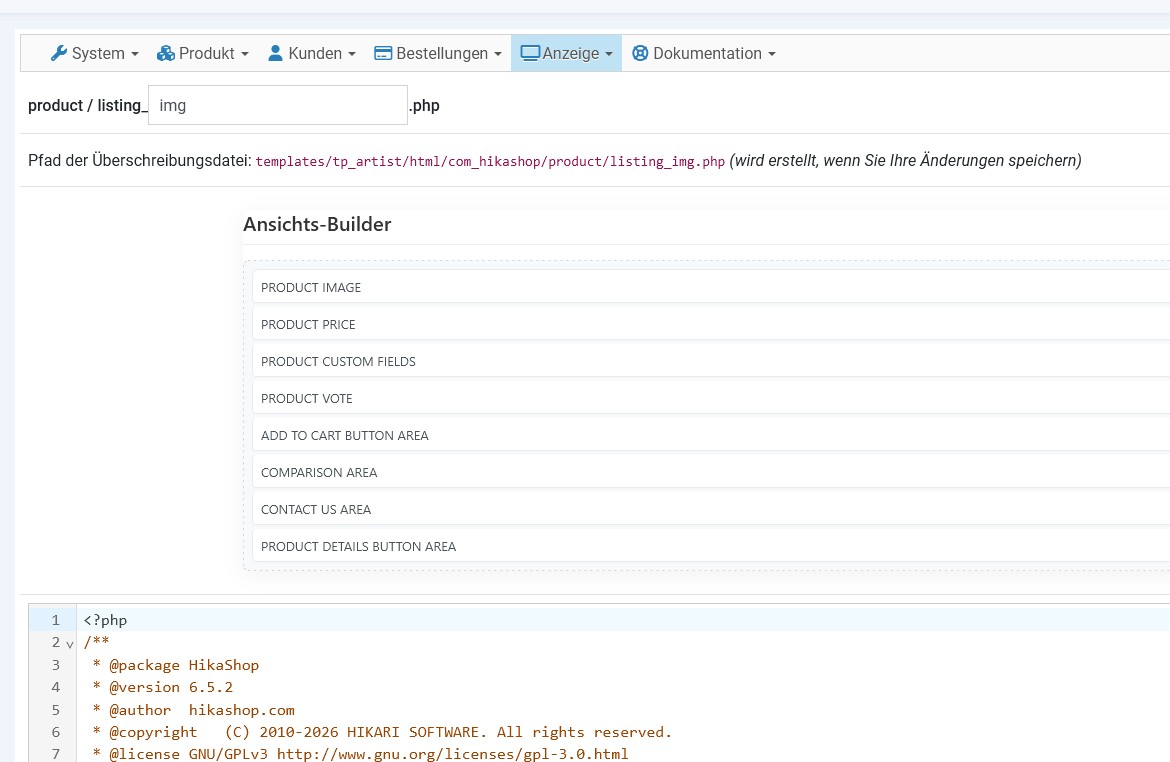The width and height of the screenshot is (1170, 762).
Task: Click the lifebuoy icon next to Dokumentation
Action: click(x=640, y=53)
